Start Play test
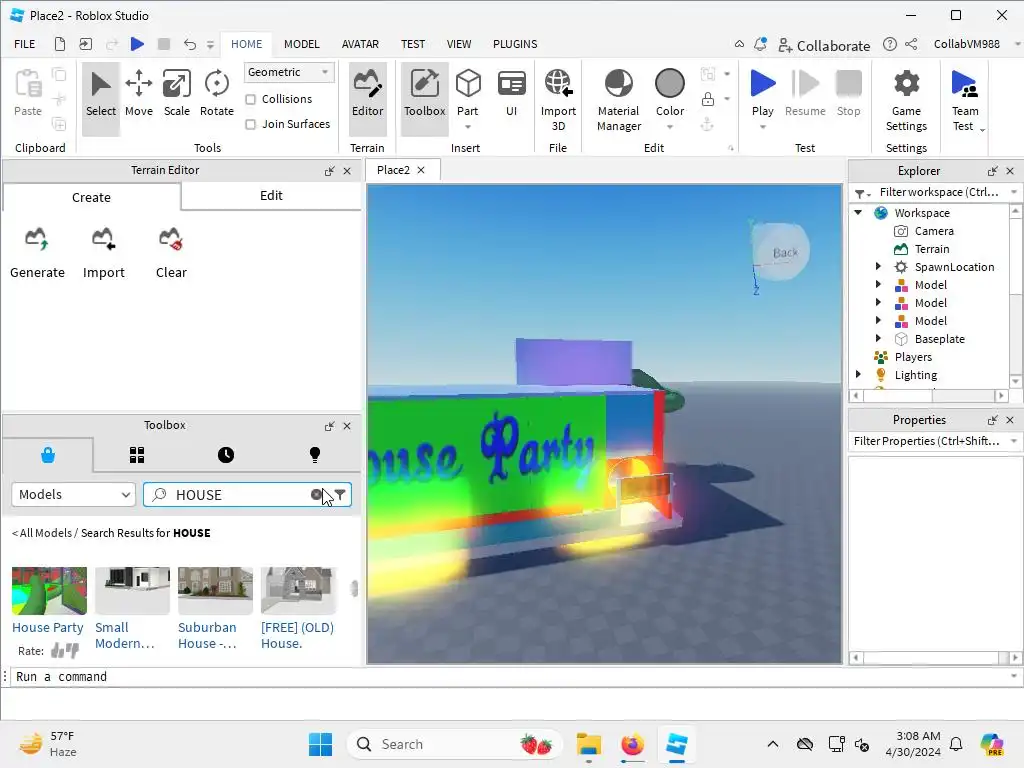The width and height of the screenshot is (1024, 768). point(762,92)
